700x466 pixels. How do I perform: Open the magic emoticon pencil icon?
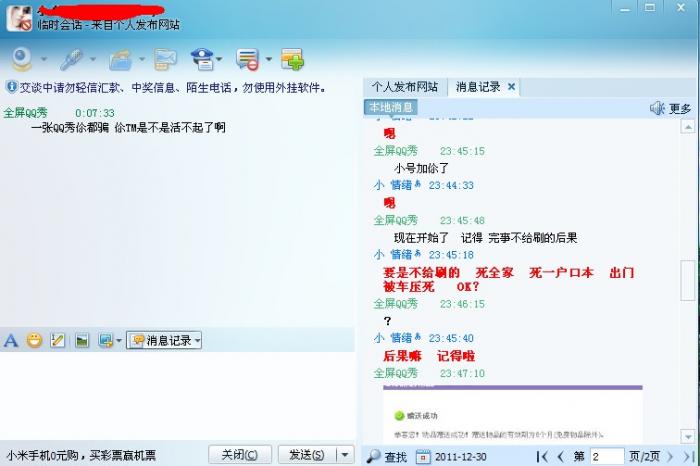58,341
